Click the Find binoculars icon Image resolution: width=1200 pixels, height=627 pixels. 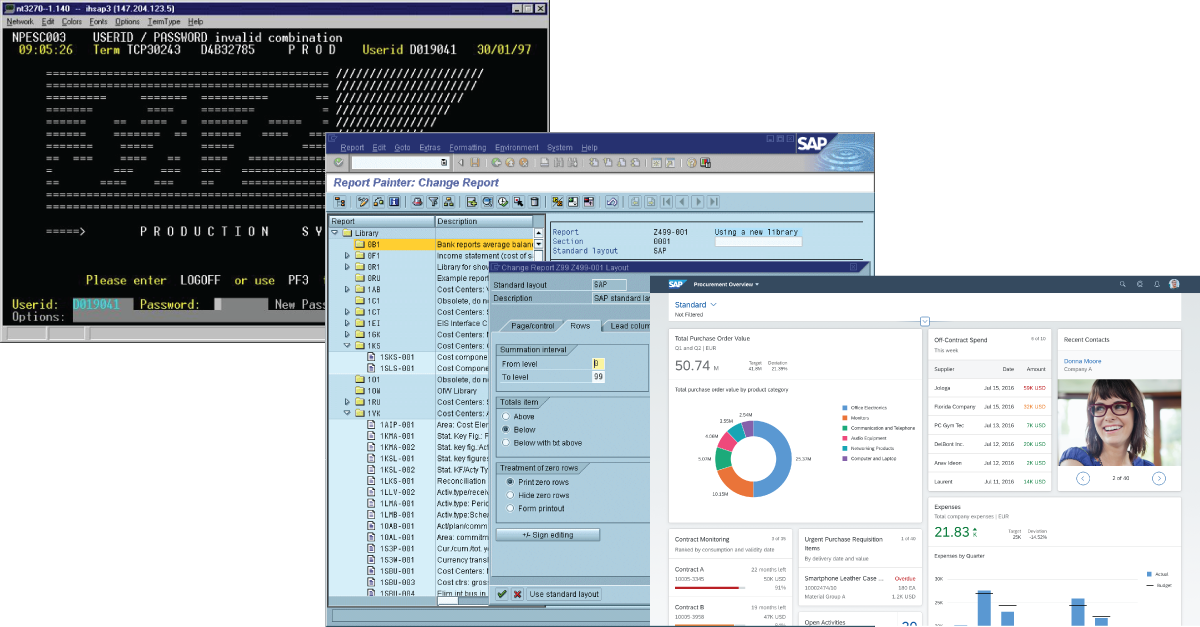click(x=558, y=163)
